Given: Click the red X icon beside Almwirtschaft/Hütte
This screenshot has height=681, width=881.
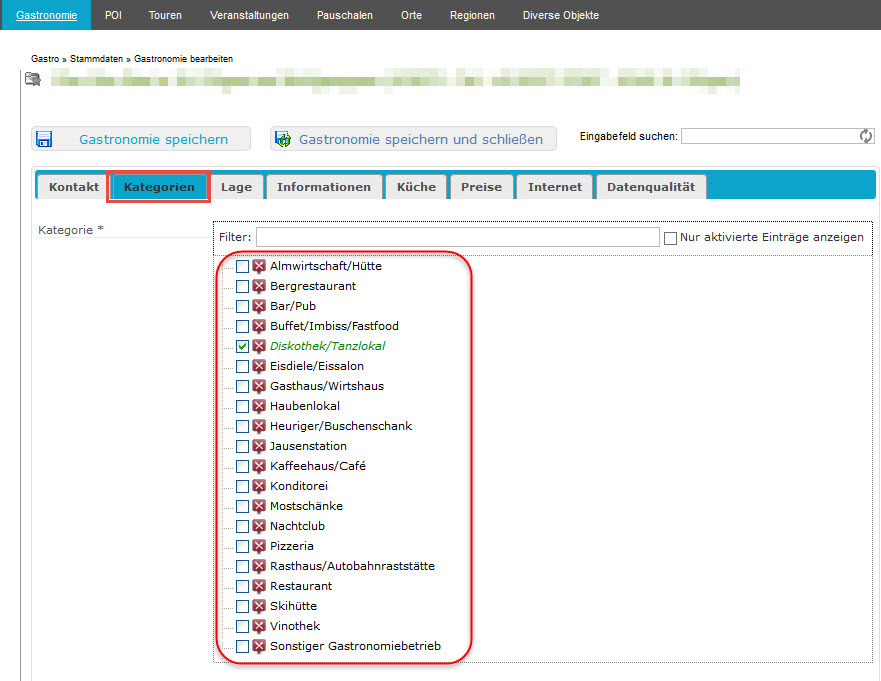Looking at the screenshot, I should point(258,266).
